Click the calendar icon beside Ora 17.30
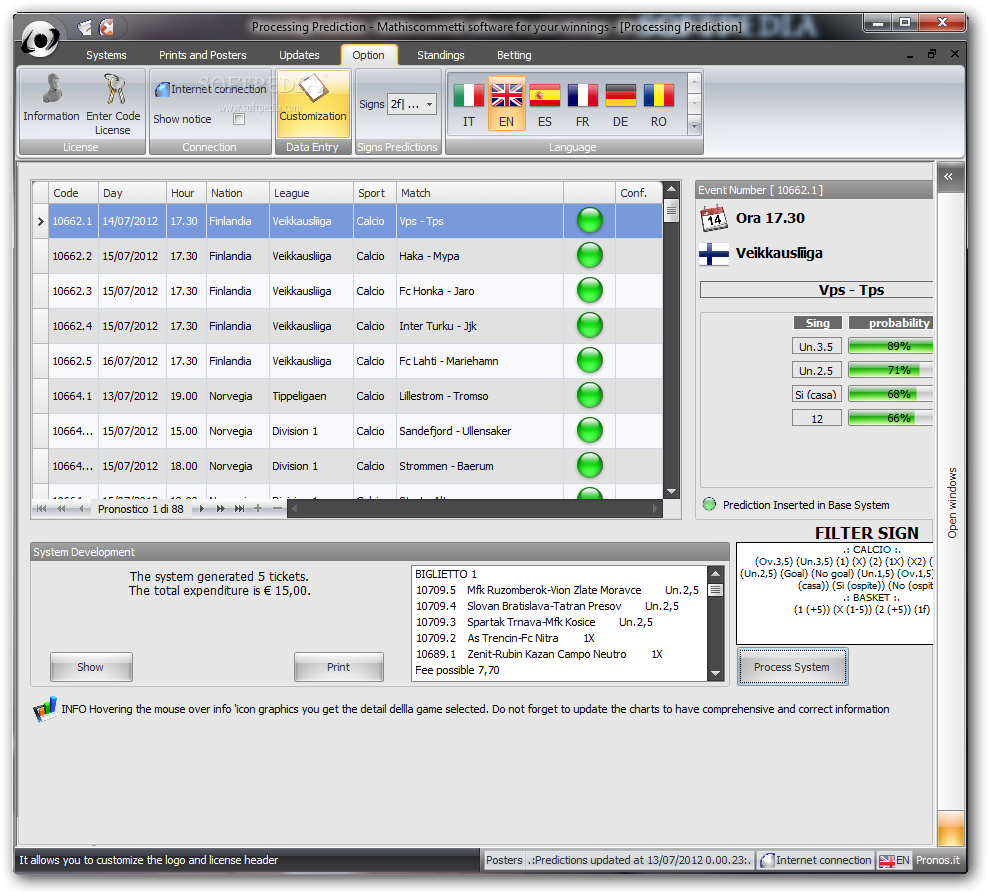989x895 pixels. pos(713,218)
